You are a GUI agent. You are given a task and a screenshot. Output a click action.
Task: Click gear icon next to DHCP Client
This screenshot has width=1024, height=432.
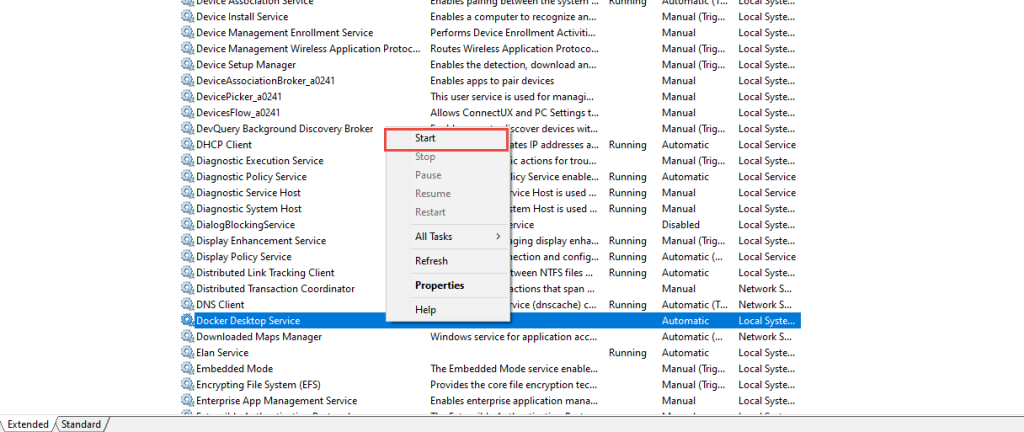tap(187, 145)
